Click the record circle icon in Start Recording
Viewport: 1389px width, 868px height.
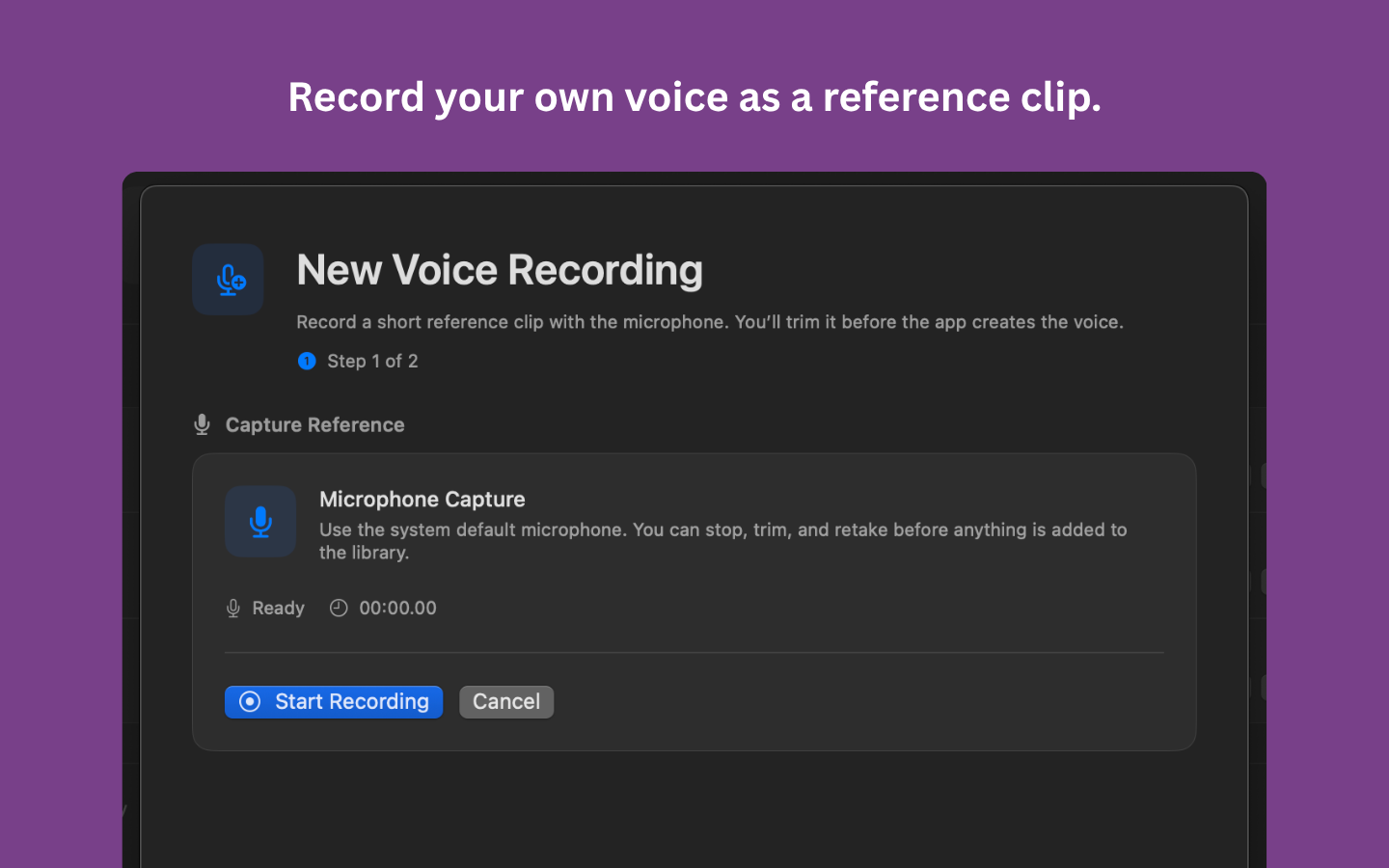point(250,702)
